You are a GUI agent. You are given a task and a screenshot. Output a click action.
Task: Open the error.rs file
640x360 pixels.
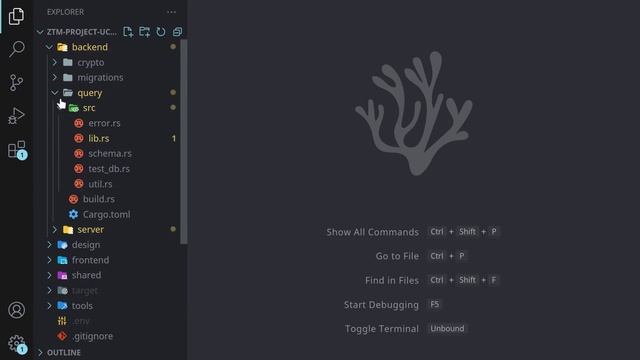pos(104,123)
